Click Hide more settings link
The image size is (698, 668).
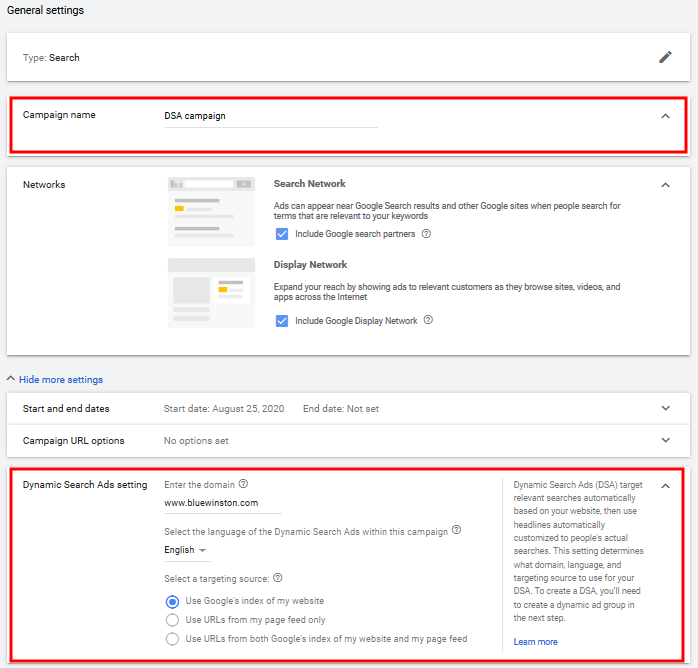pyautogui.click(x=61, y=380)
